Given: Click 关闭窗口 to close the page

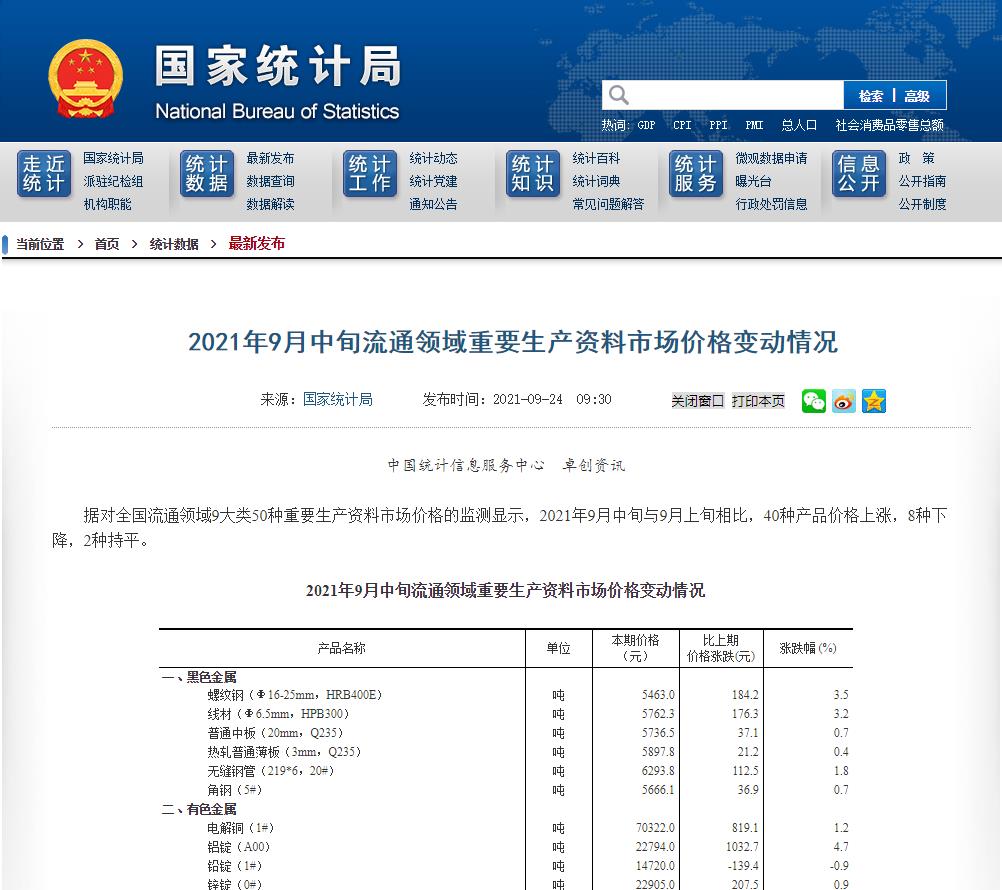Looking at the screenshot, I should [697, 400].
